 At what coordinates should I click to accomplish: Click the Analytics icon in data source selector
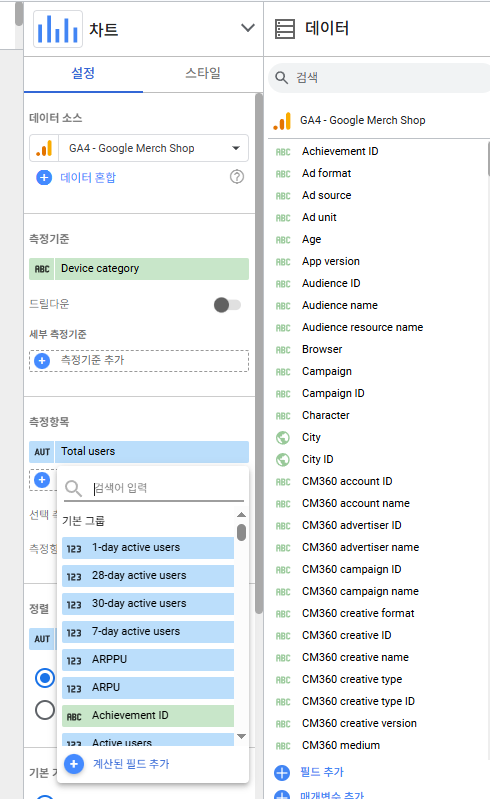pyautogui.click(x=44, y=148)
